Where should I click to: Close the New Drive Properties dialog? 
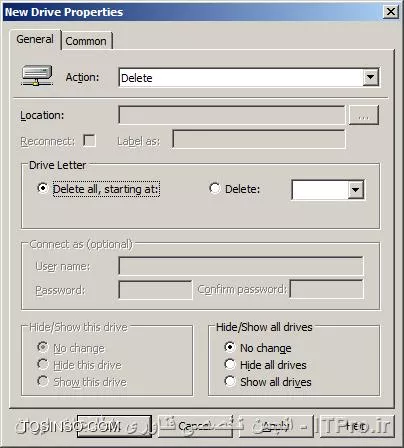pos(391,12)
